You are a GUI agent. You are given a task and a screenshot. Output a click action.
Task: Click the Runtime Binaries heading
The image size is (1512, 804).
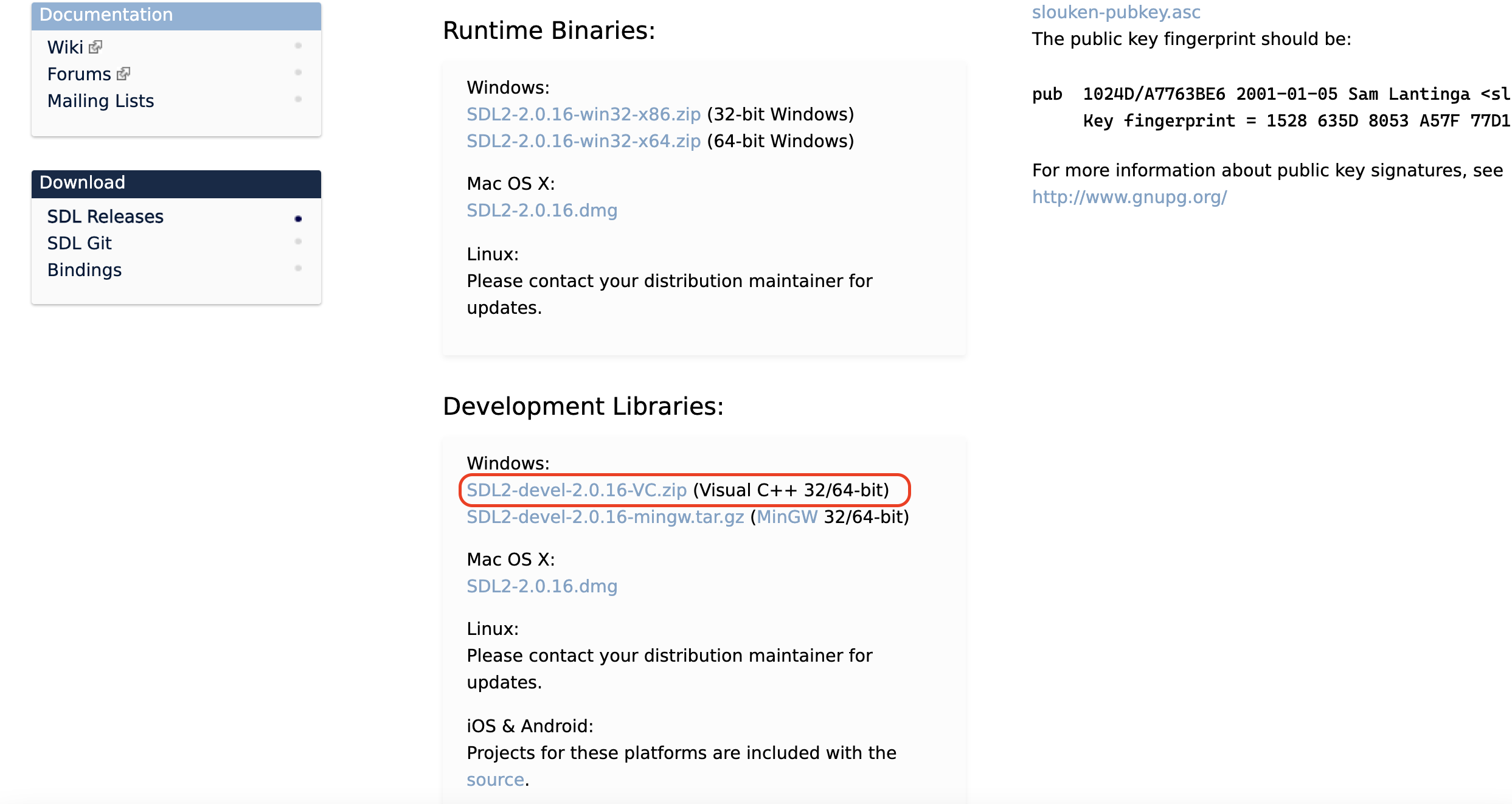549,30
